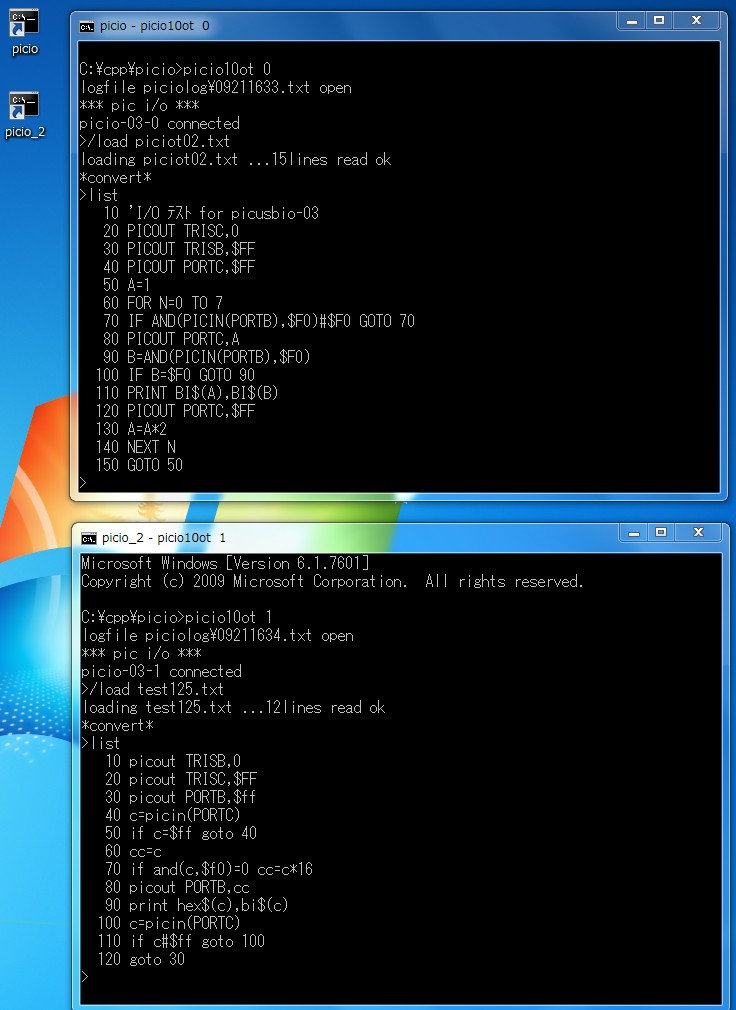Click 'loading piciot02.txt ...15lines read ok'
The width and height of the screenshot is (736, 1010).
(236, 160)
